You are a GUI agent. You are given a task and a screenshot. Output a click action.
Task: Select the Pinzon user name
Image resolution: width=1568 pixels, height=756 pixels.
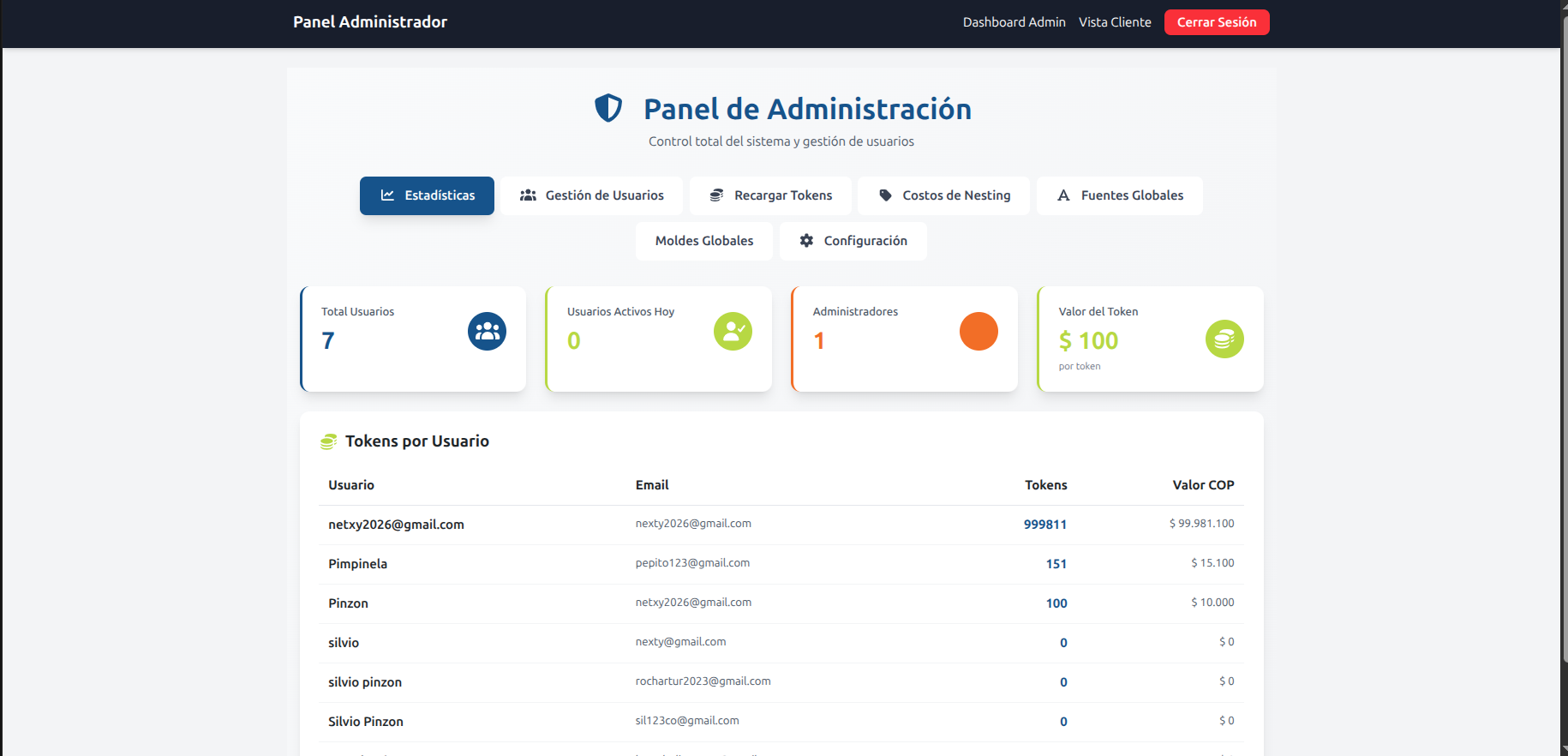coord(348,603)
